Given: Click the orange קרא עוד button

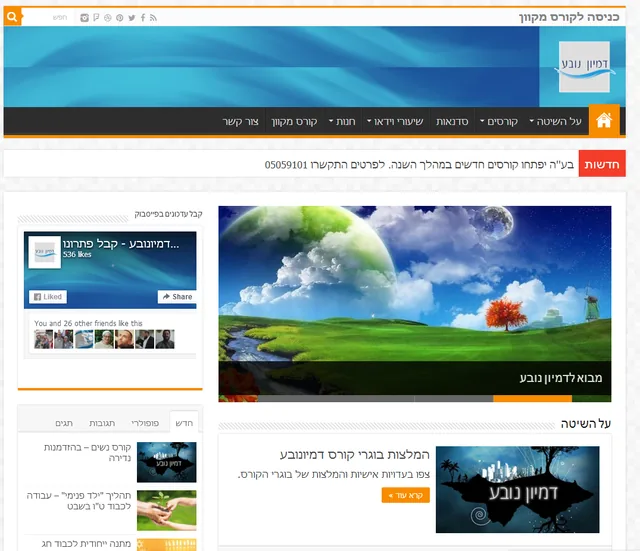Looking at the screenshot, I should [x=406, y=495].
